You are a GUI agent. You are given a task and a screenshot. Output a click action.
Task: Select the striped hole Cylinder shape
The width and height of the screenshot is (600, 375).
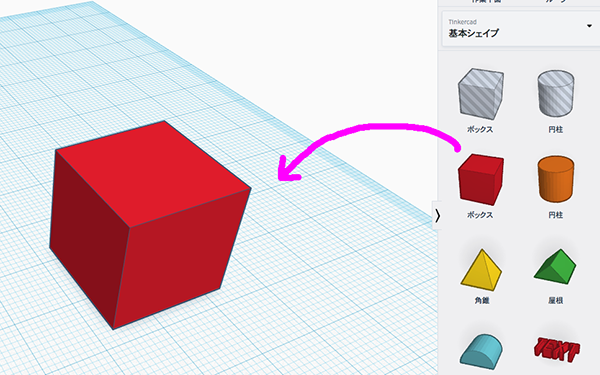tap(556, 93)
